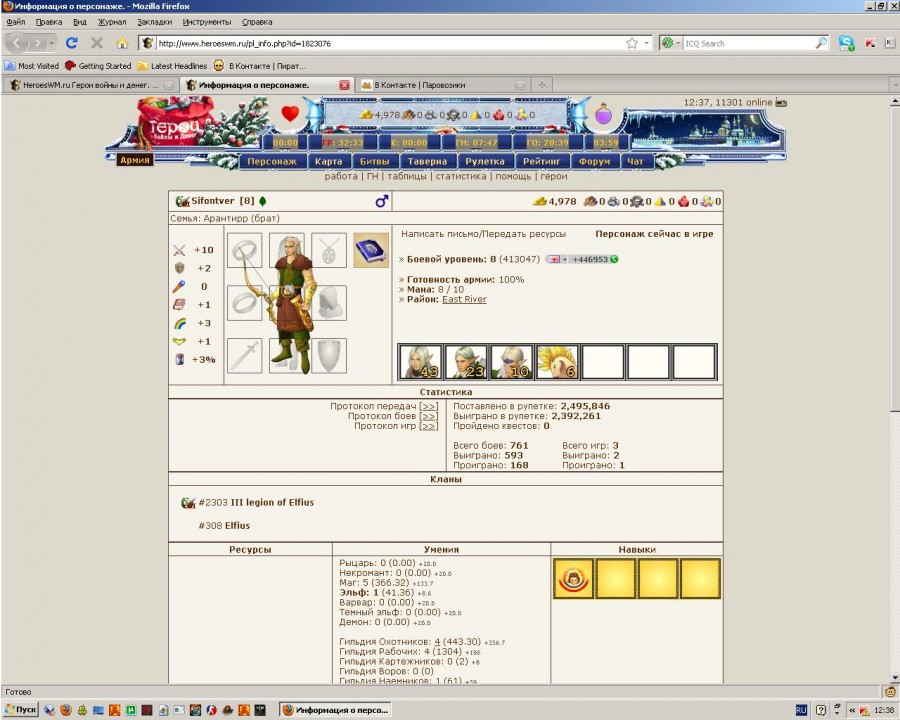Viewport: 900px width, 720px height.
Task: Open a new tab with the plus button
Action: click(x=541, y=85)
